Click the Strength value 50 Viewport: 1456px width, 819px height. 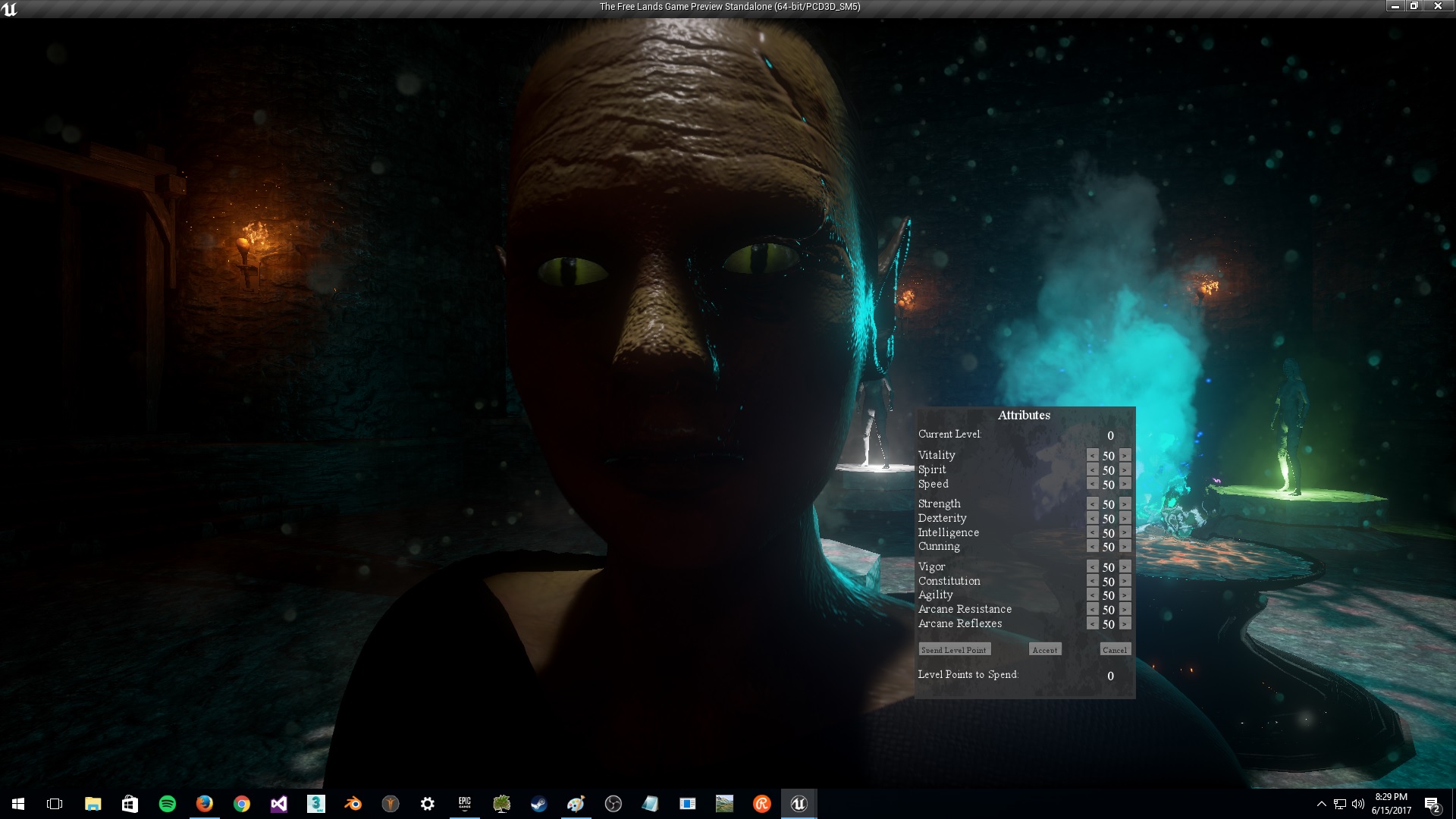1109,504
